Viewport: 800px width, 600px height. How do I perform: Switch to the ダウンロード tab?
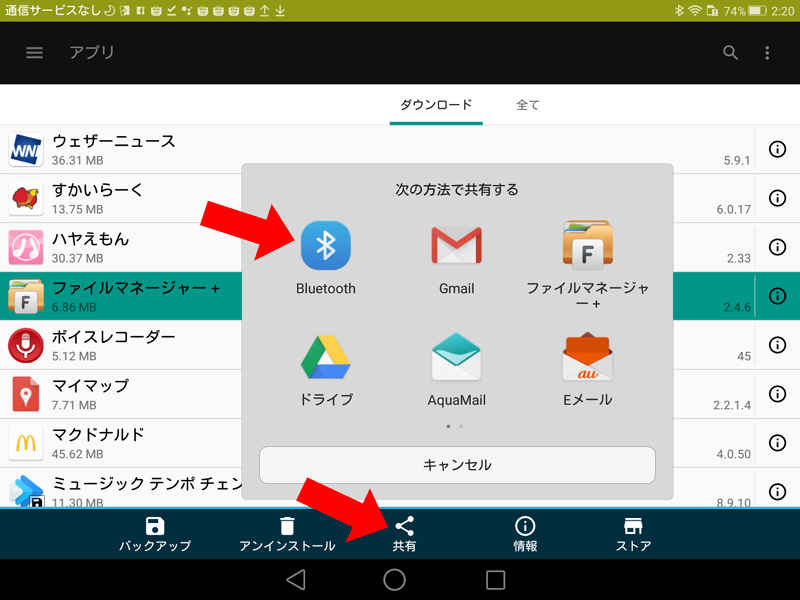coord(436,105)
